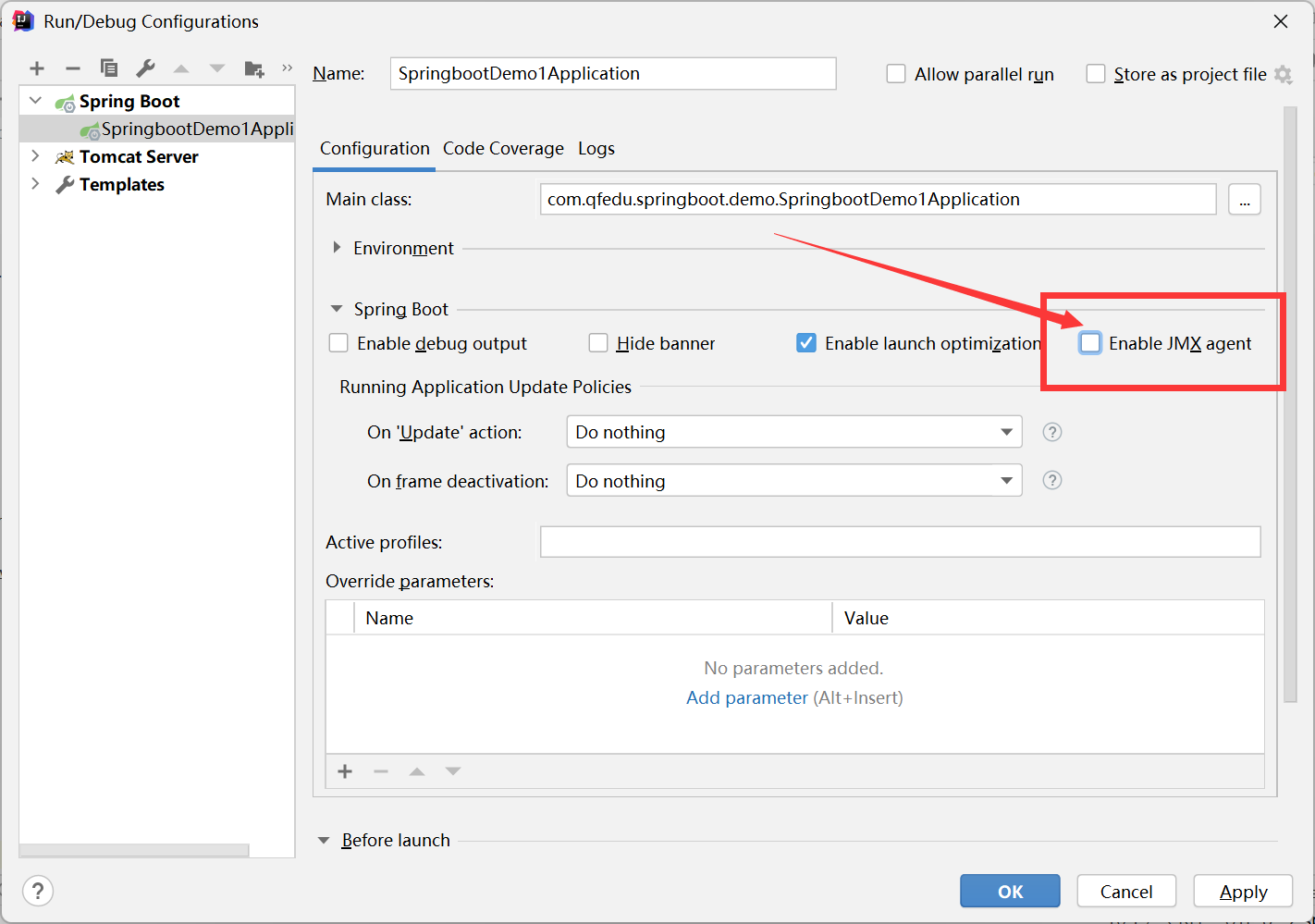1315x924 pixels.
Task: Open dialog help question mark button
Action: (38, 891)
